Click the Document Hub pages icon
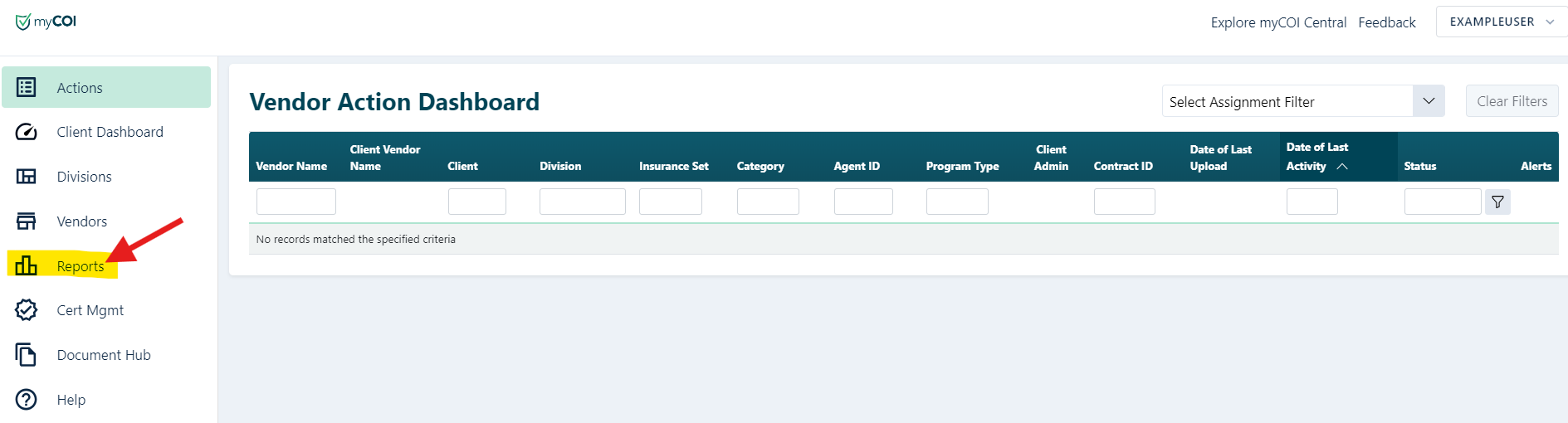Screen dimensions: 1568x423 point(27,355)
